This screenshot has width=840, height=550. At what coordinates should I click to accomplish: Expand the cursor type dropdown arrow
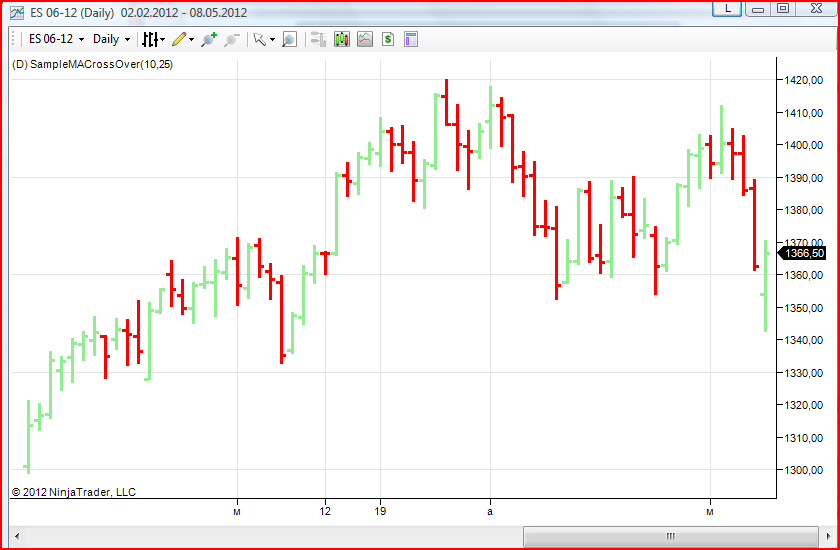pos(273,40)
